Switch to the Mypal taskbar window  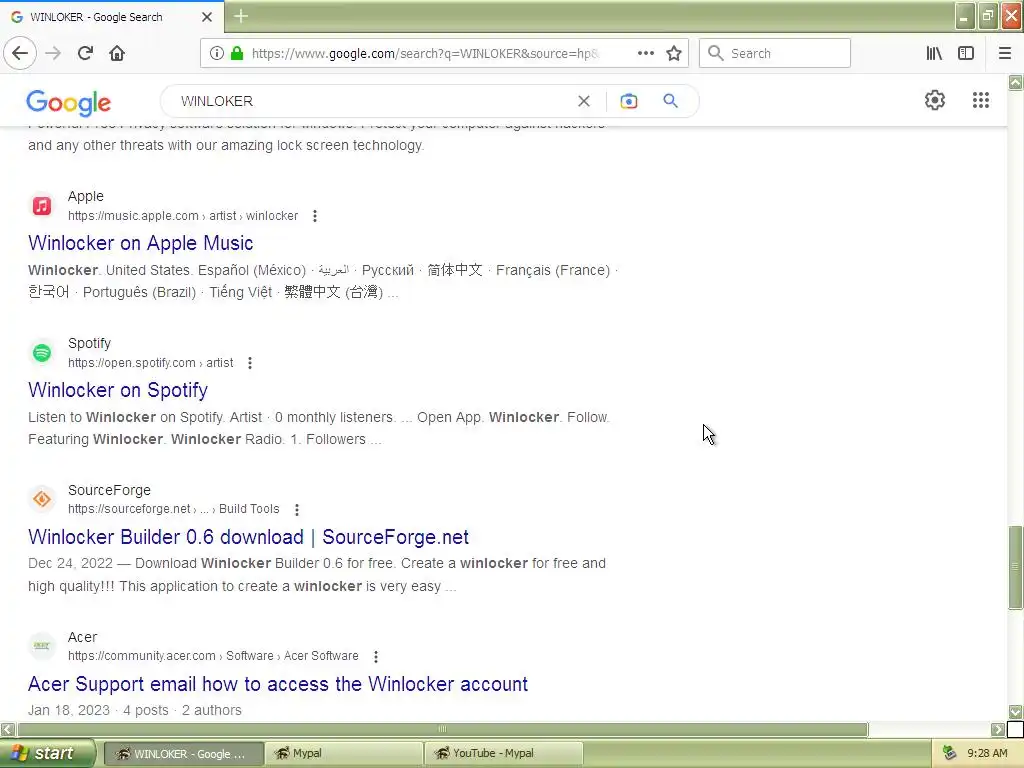344,754
